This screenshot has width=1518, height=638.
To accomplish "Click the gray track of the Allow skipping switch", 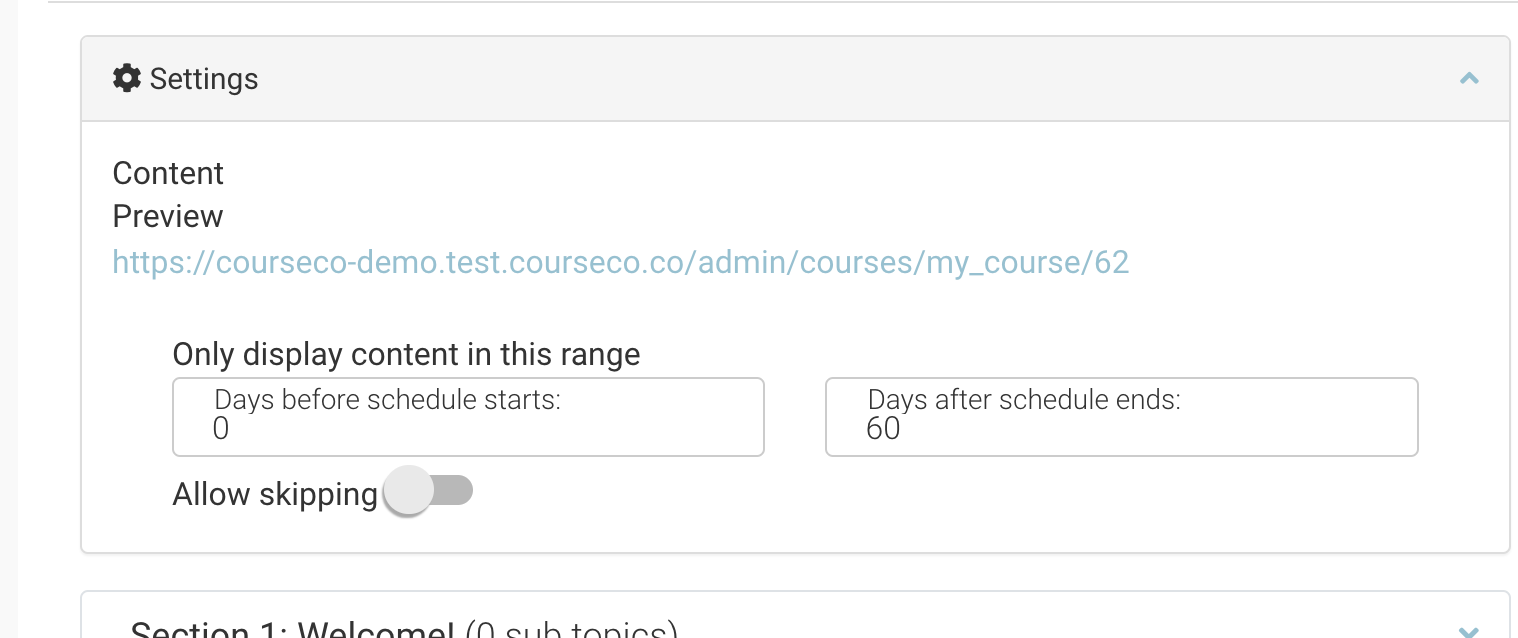I will (x=453, y=491).
